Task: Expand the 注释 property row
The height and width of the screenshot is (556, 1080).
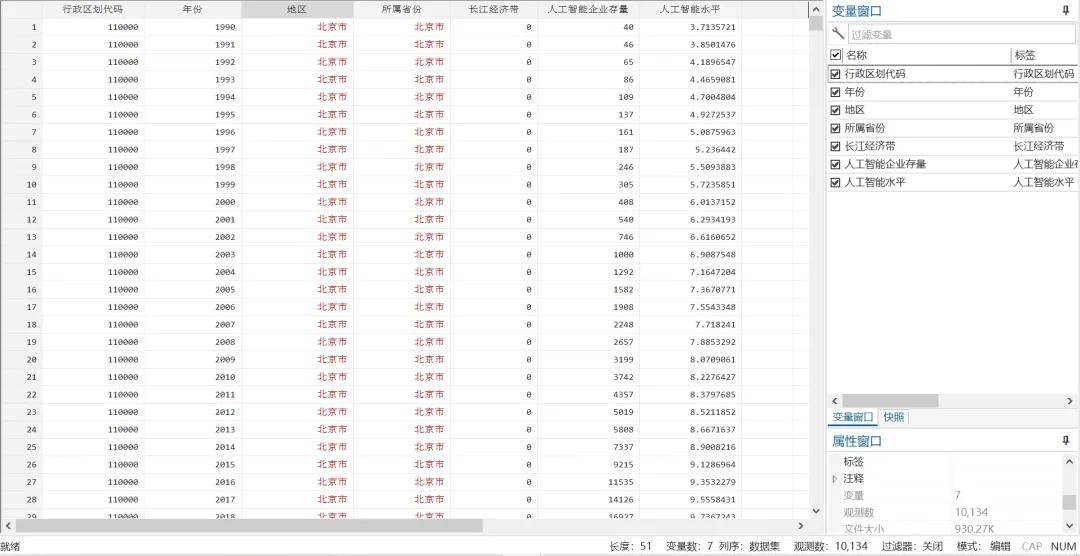Action: coord(835,478)
